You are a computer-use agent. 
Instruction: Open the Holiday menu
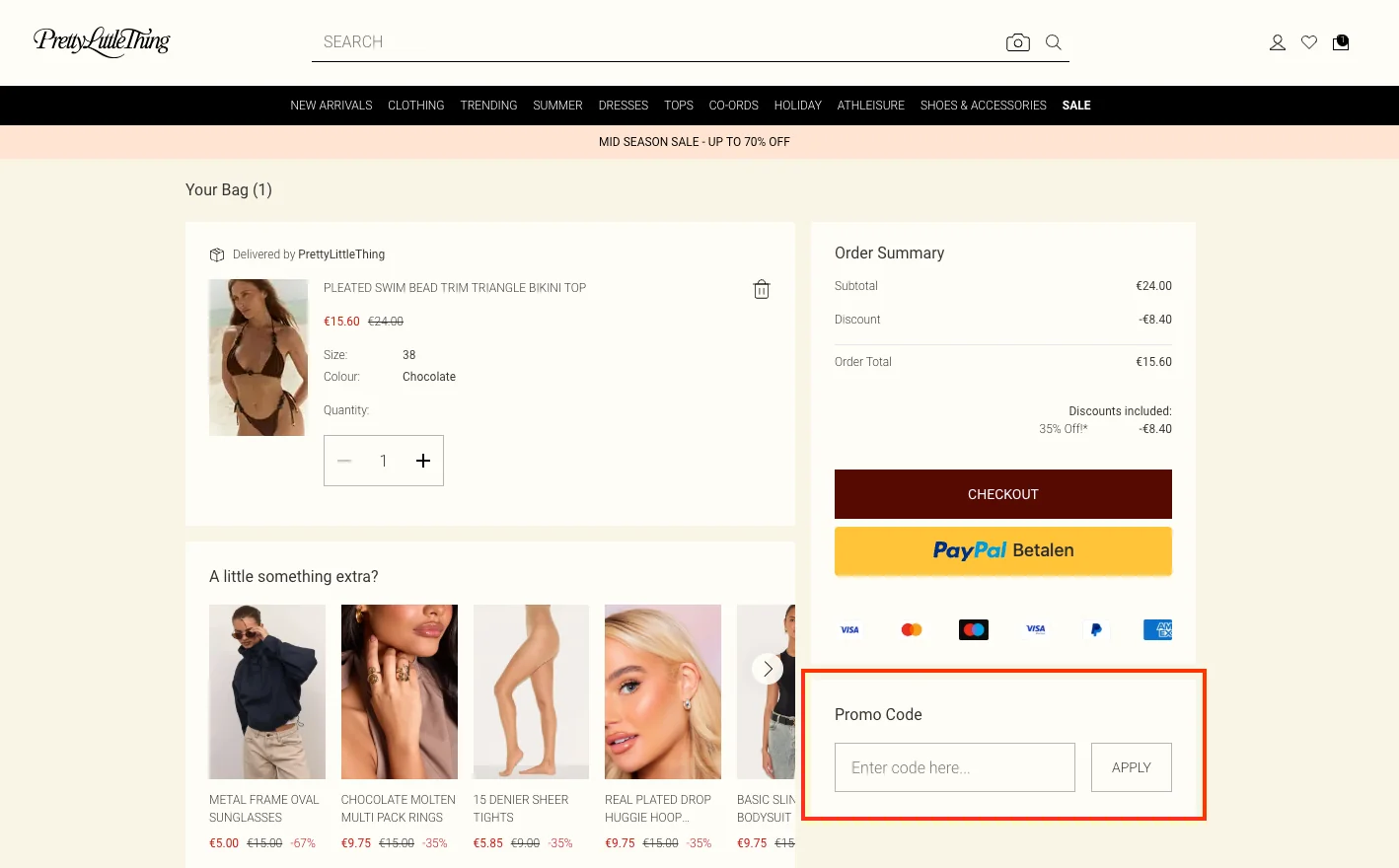point(798,106)
